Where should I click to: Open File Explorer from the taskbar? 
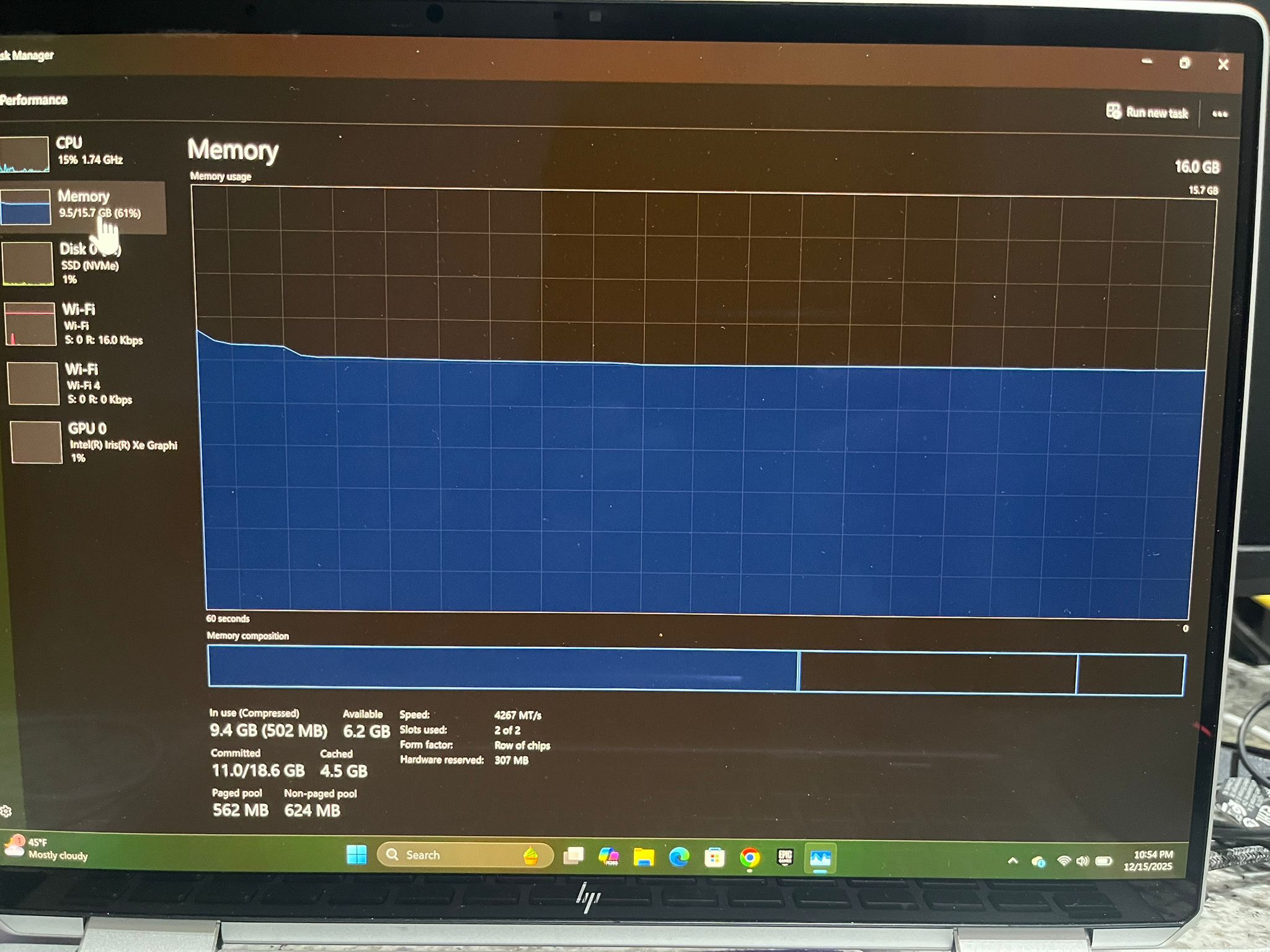[x=645, y=857]
